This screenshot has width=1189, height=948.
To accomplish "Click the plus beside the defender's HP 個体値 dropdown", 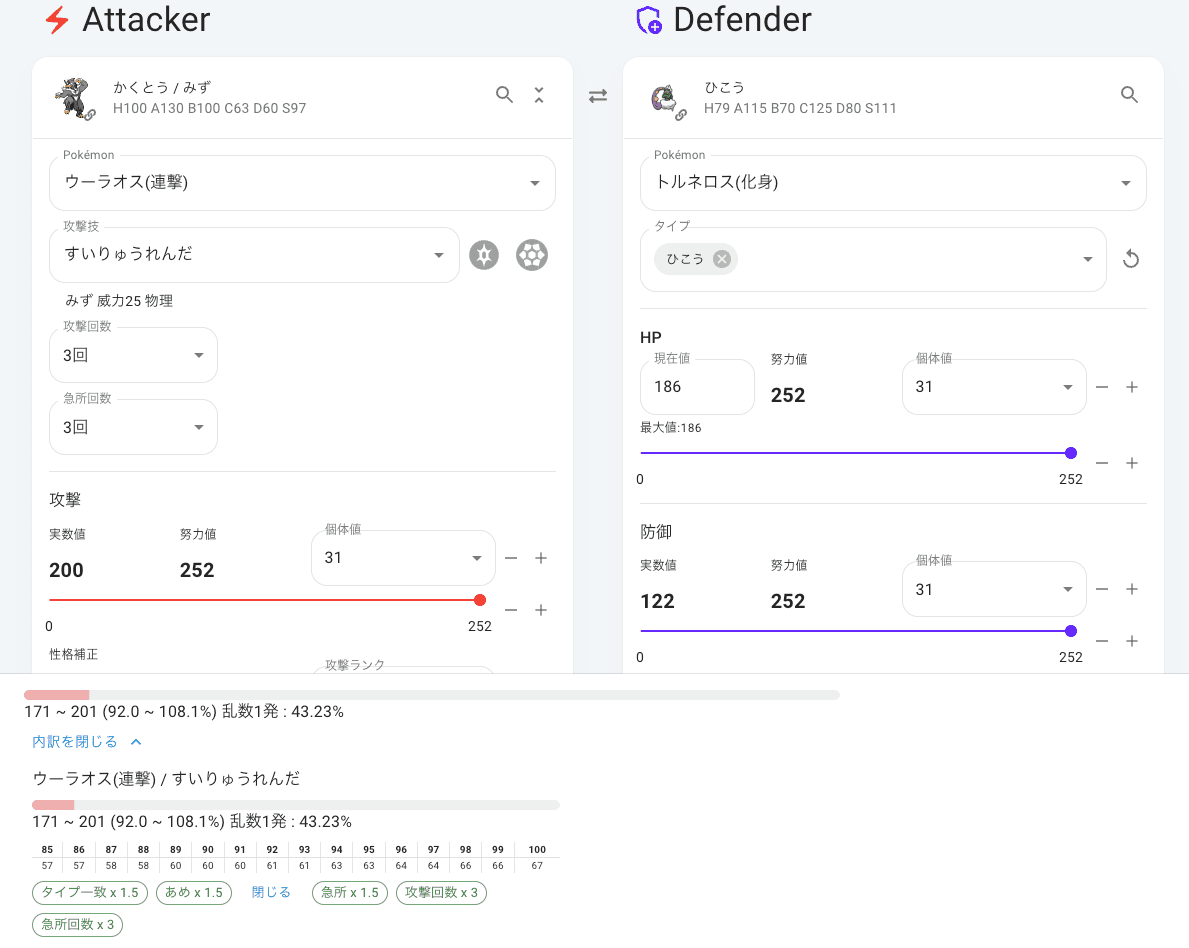I will 1132,387.
